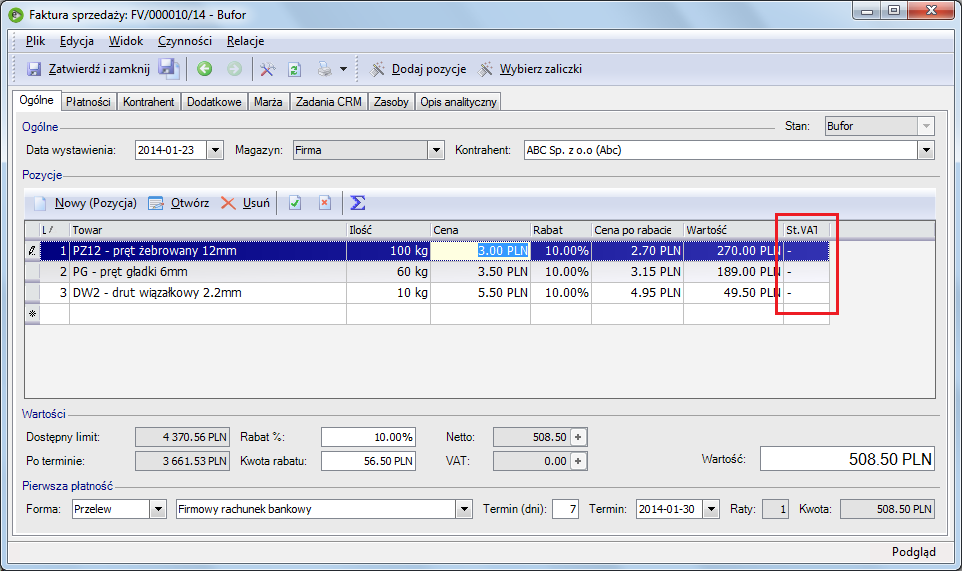Click the Wartość total field

(x=847, y=459)
